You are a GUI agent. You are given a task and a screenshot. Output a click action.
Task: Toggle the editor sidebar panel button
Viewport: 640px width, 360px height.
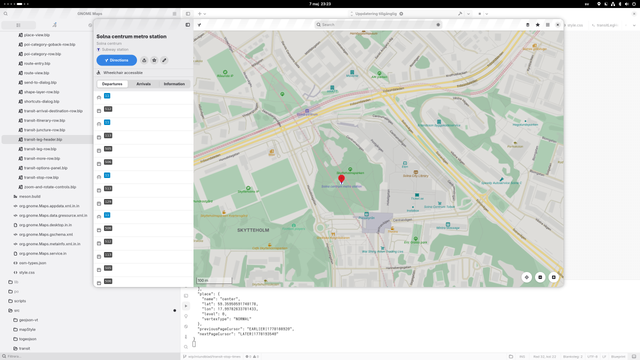188,14
